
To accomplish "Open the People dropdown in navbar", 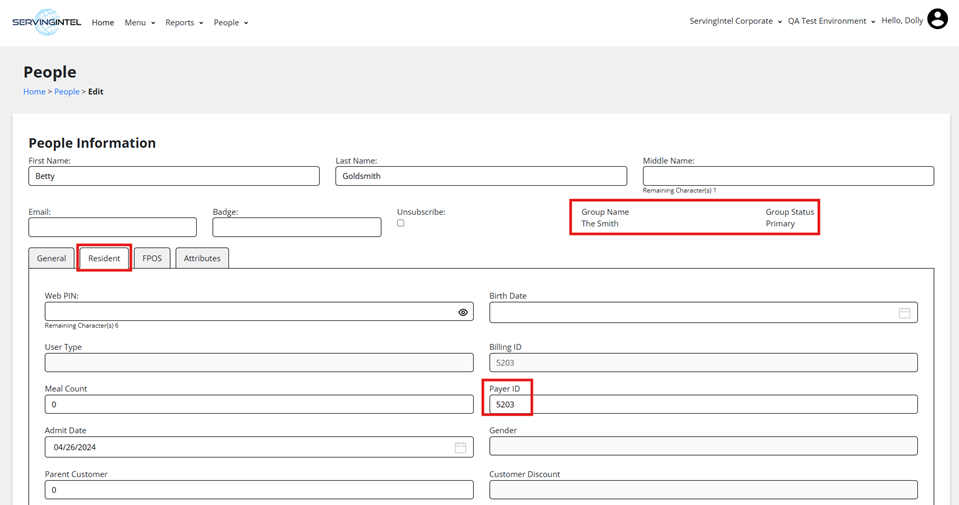I will pyautogui.click(x=230, y=22).
